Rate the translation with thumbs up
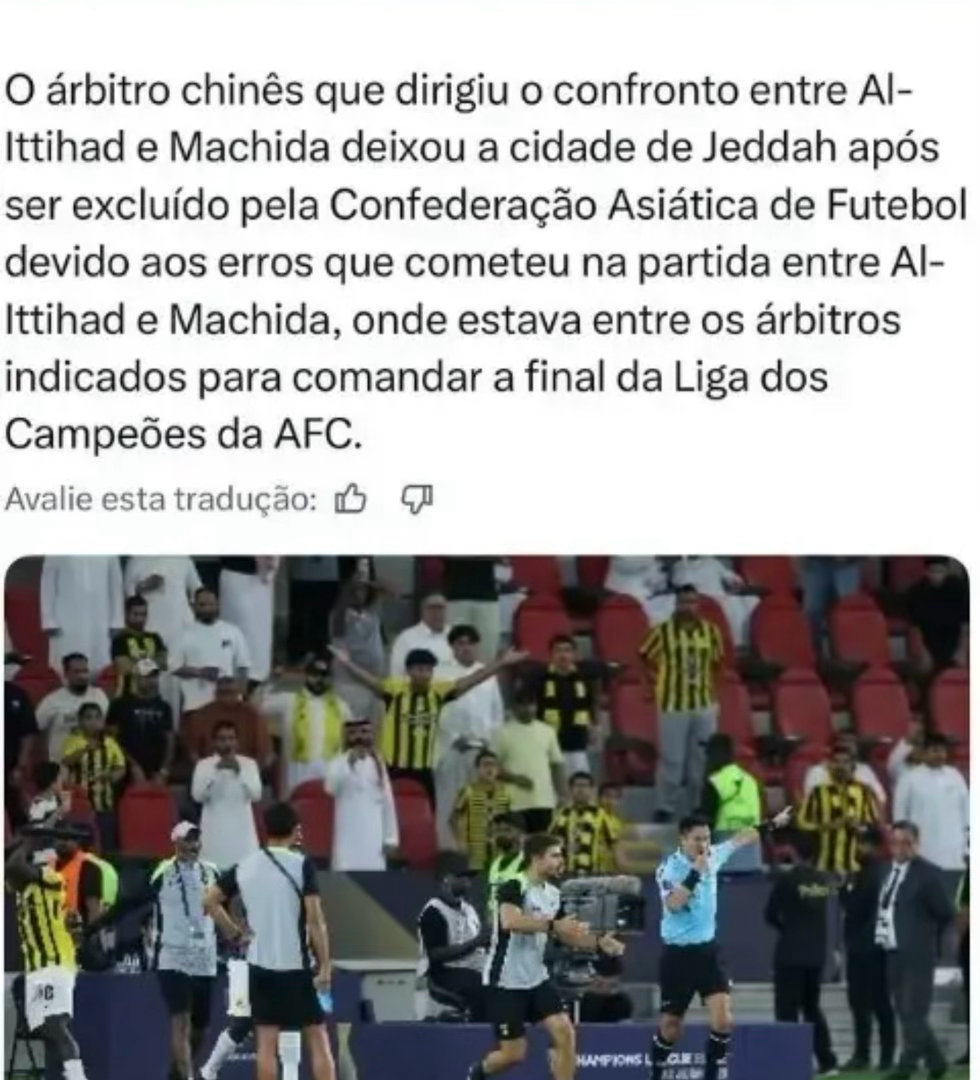Screen dimensions: 980x1080 (350, 499)
